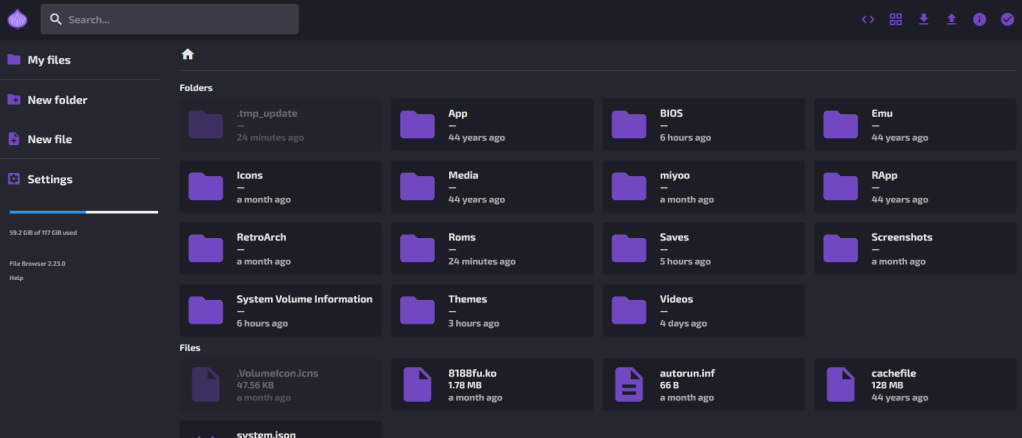Click the Search input field
Screen dimensions: 1022x438
[x=180, y=19]
